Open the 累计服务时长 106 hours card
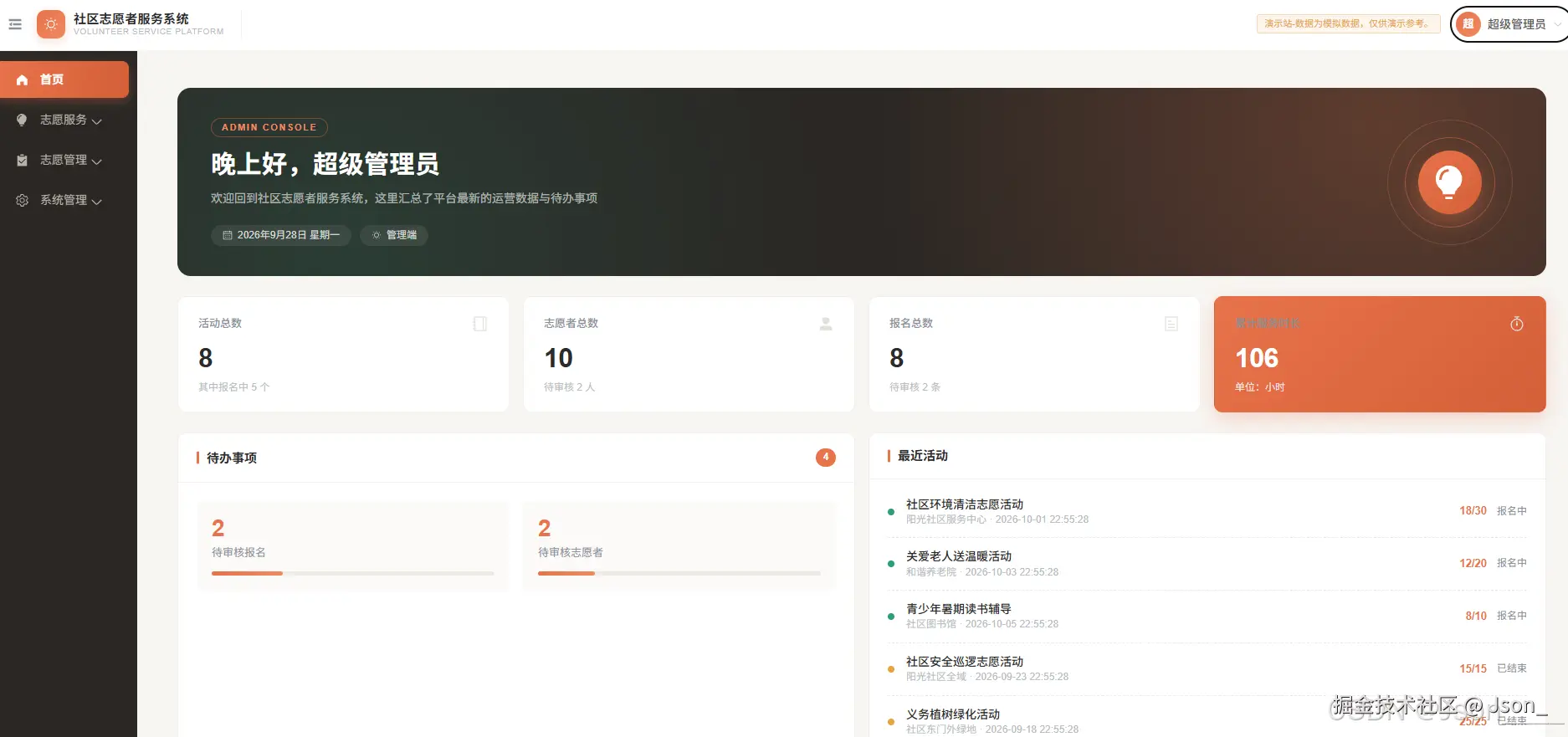Viewport: 1568px width, 737px height. click(x=1380, y=354)
